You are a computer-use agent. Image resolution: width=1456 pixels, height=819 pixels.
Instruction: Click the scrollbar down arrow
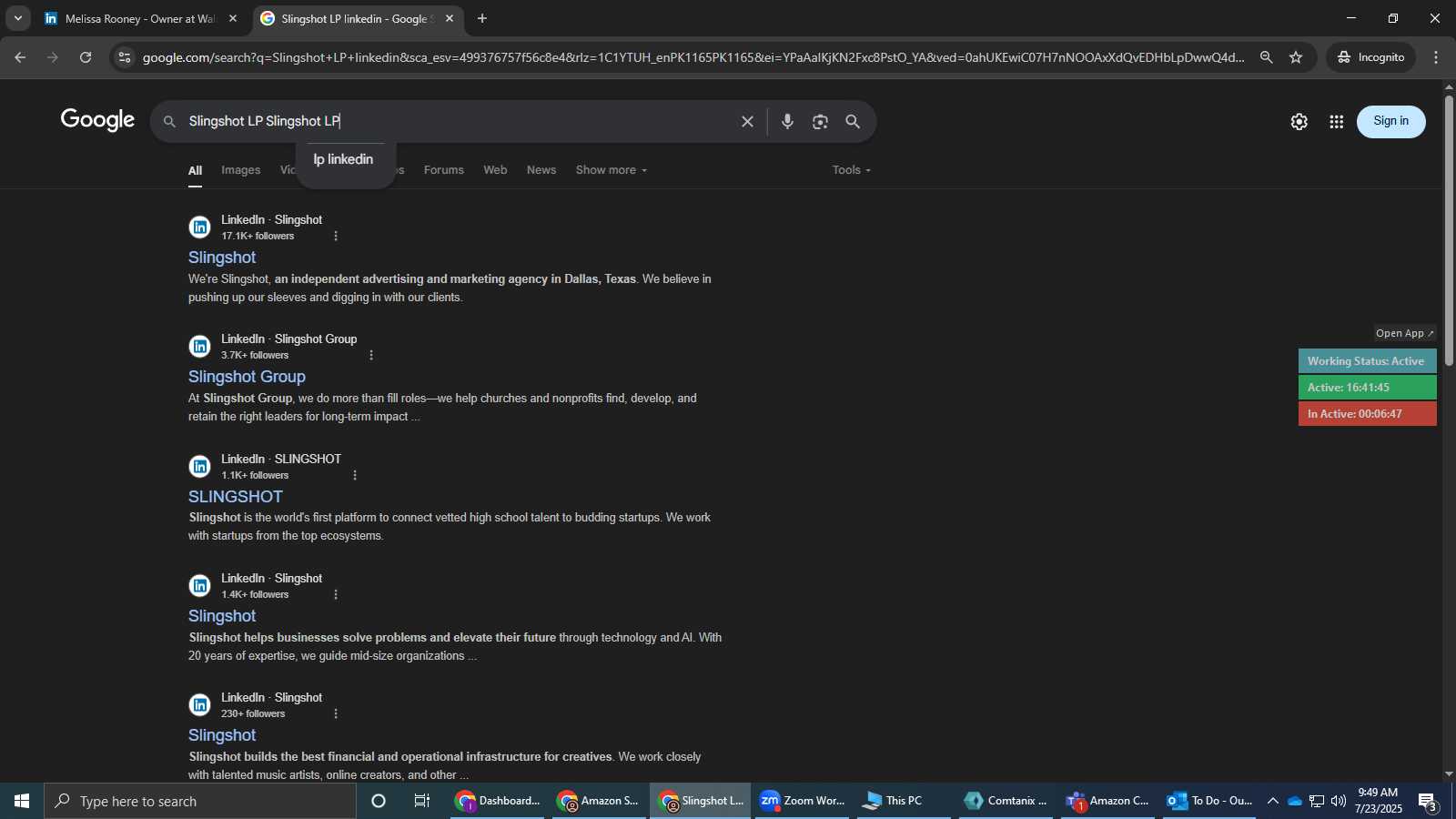(x=1449, y=774)
